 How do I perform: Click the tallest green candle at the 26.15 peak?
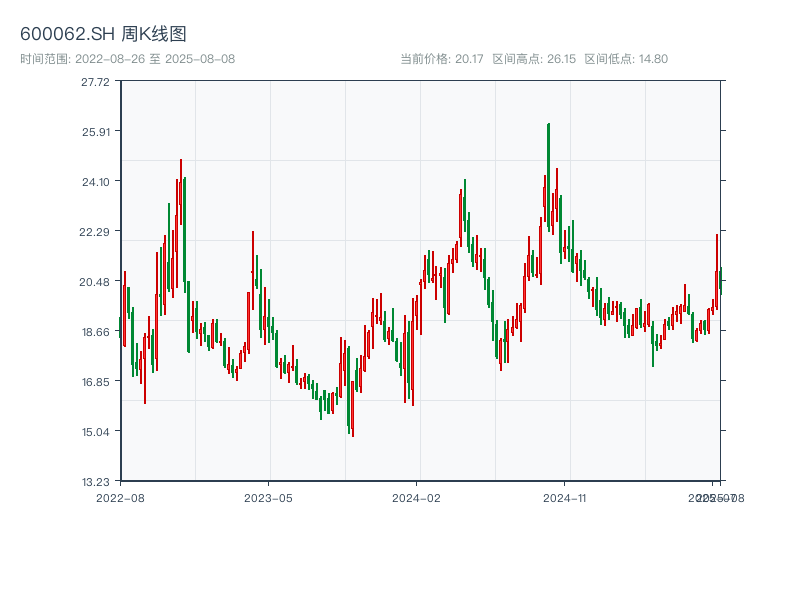pos(548,178)
